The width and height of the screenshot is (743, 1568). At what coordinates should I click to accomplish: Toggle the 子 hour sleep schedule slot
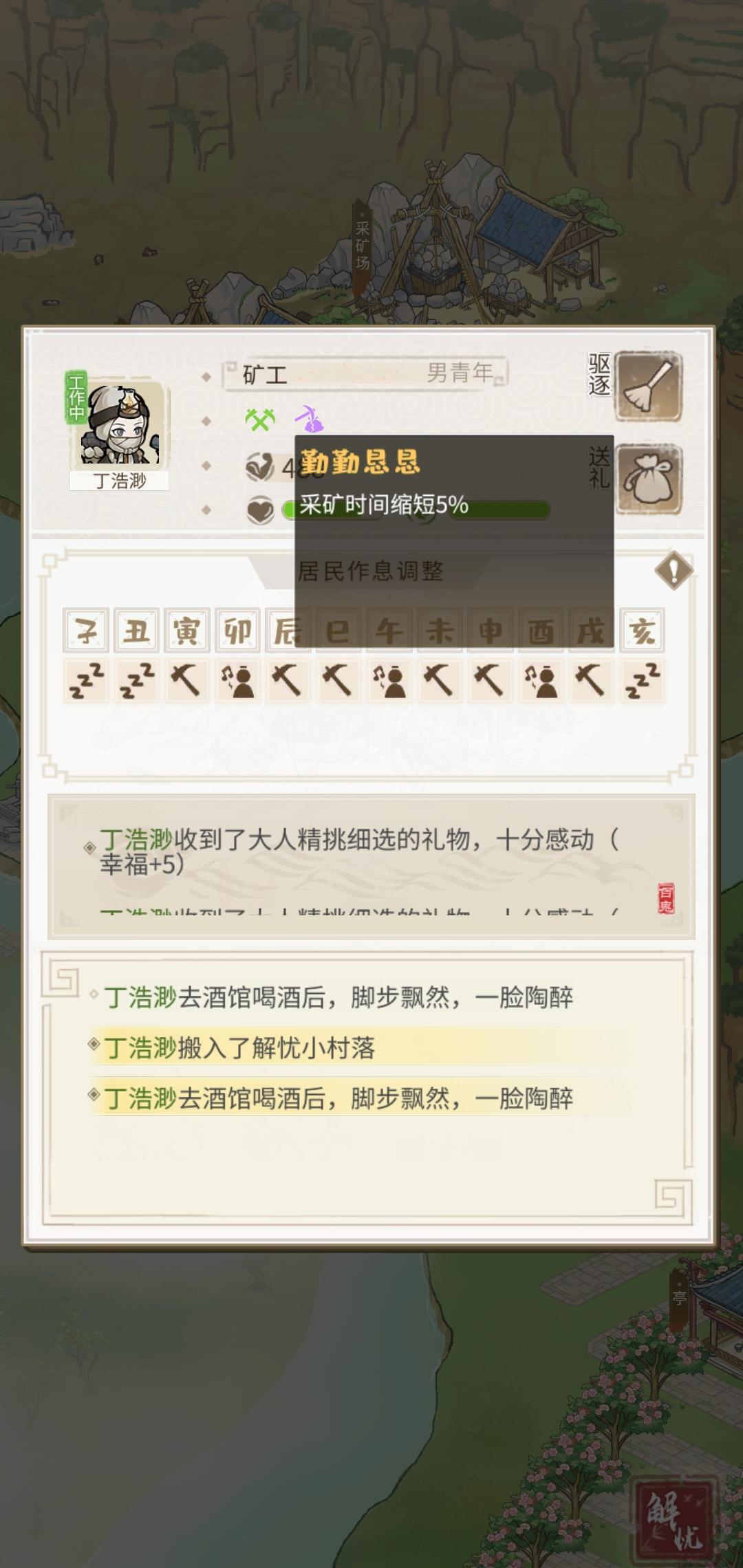tap(86, 681)
